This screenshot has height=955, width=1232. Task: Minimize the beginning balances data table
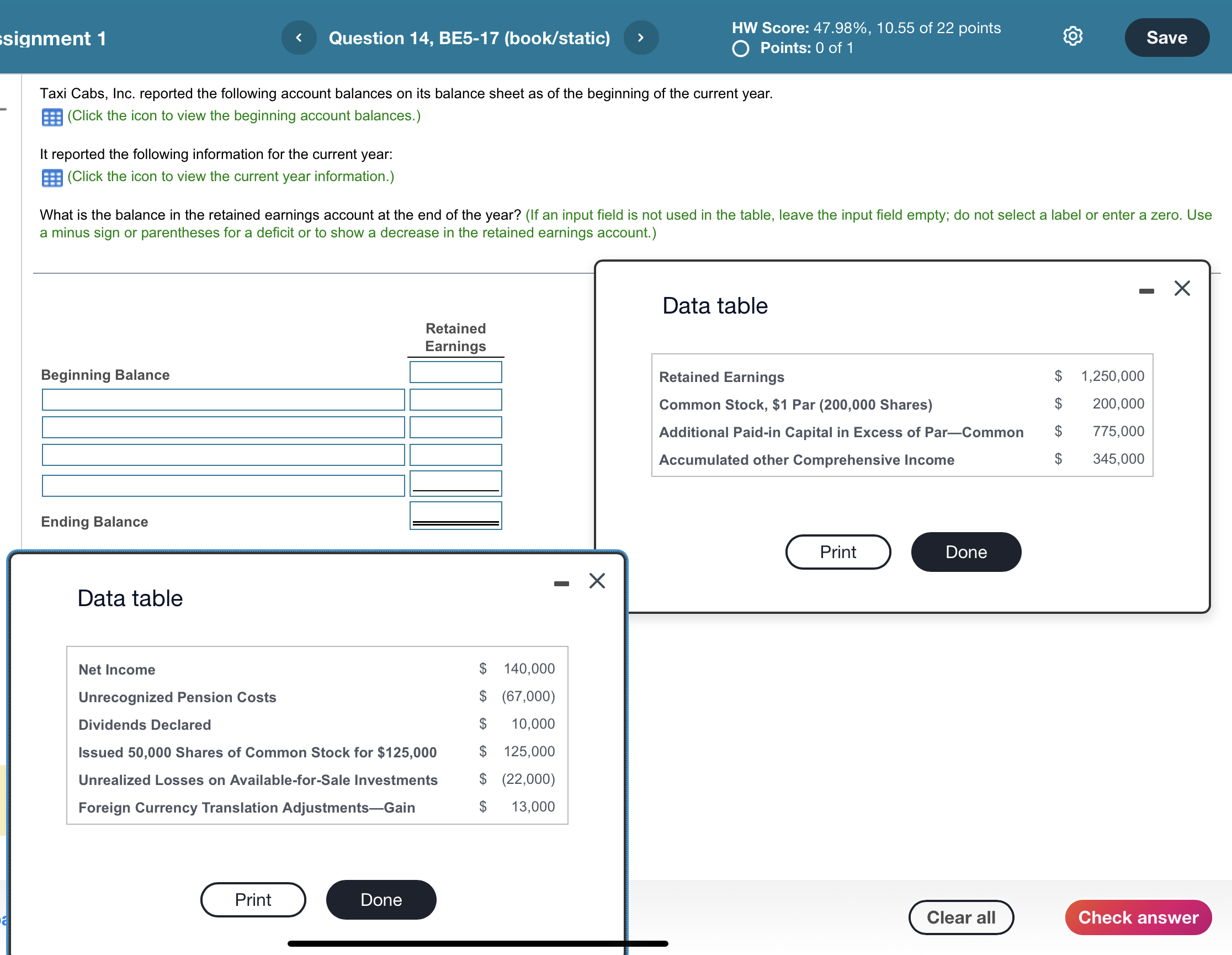(x=1146, y=291)
